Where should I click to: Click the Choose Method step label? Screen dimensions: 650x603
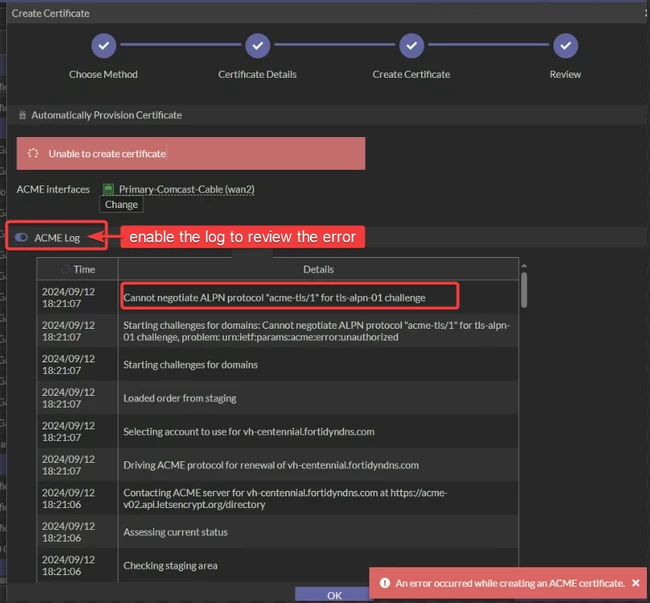[x=103, y=74]
